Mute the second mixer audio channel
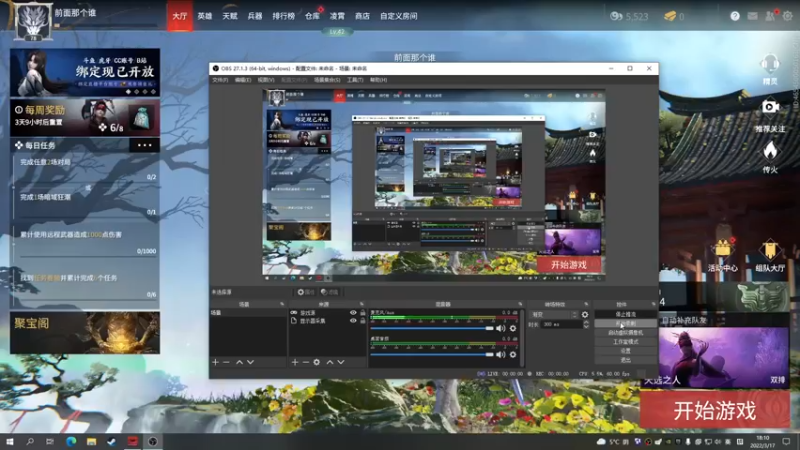800x450 pixels. [x=501, y=354]
